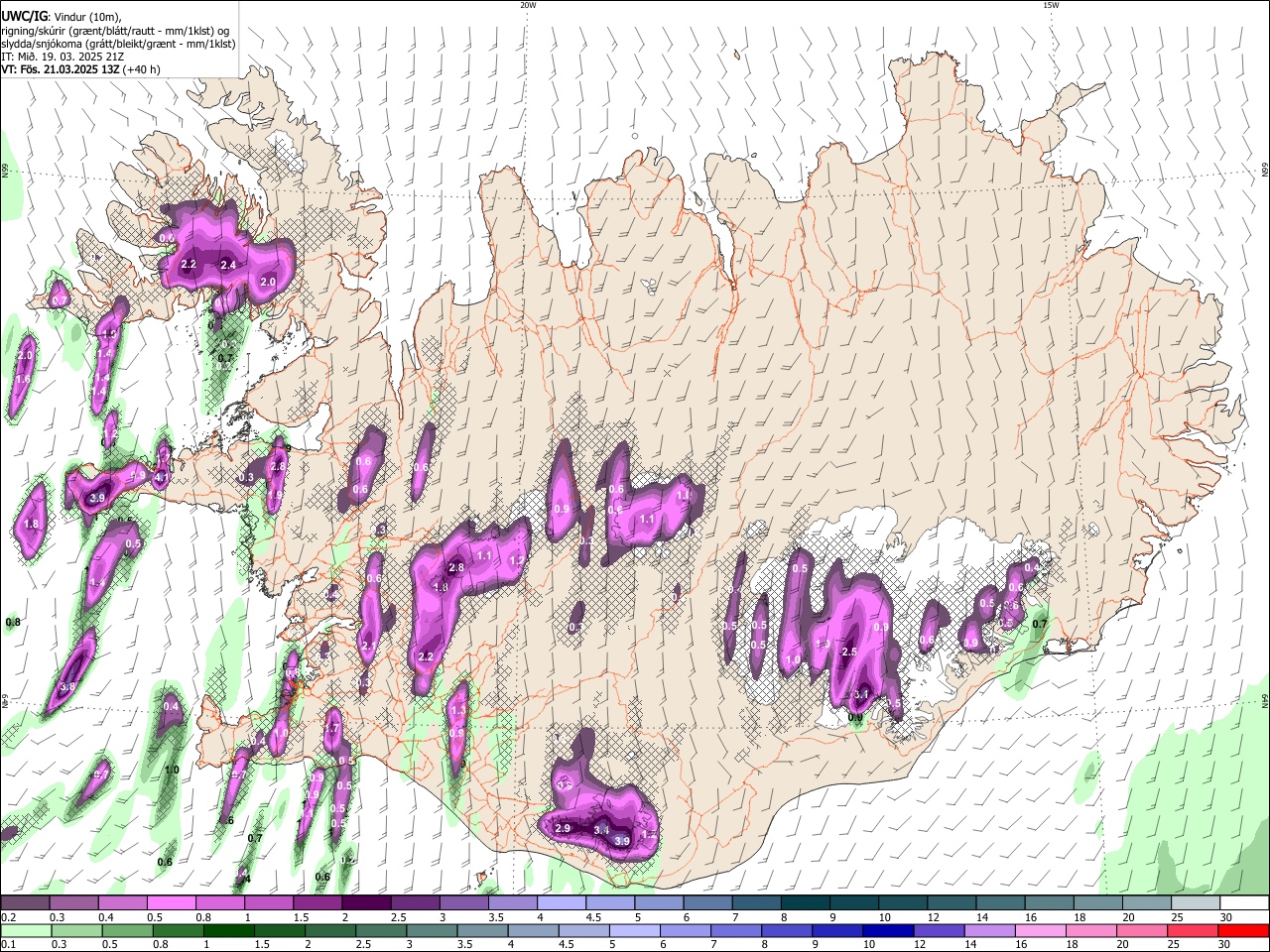Click the white swatch ending the snow legend

point(1245,902)
